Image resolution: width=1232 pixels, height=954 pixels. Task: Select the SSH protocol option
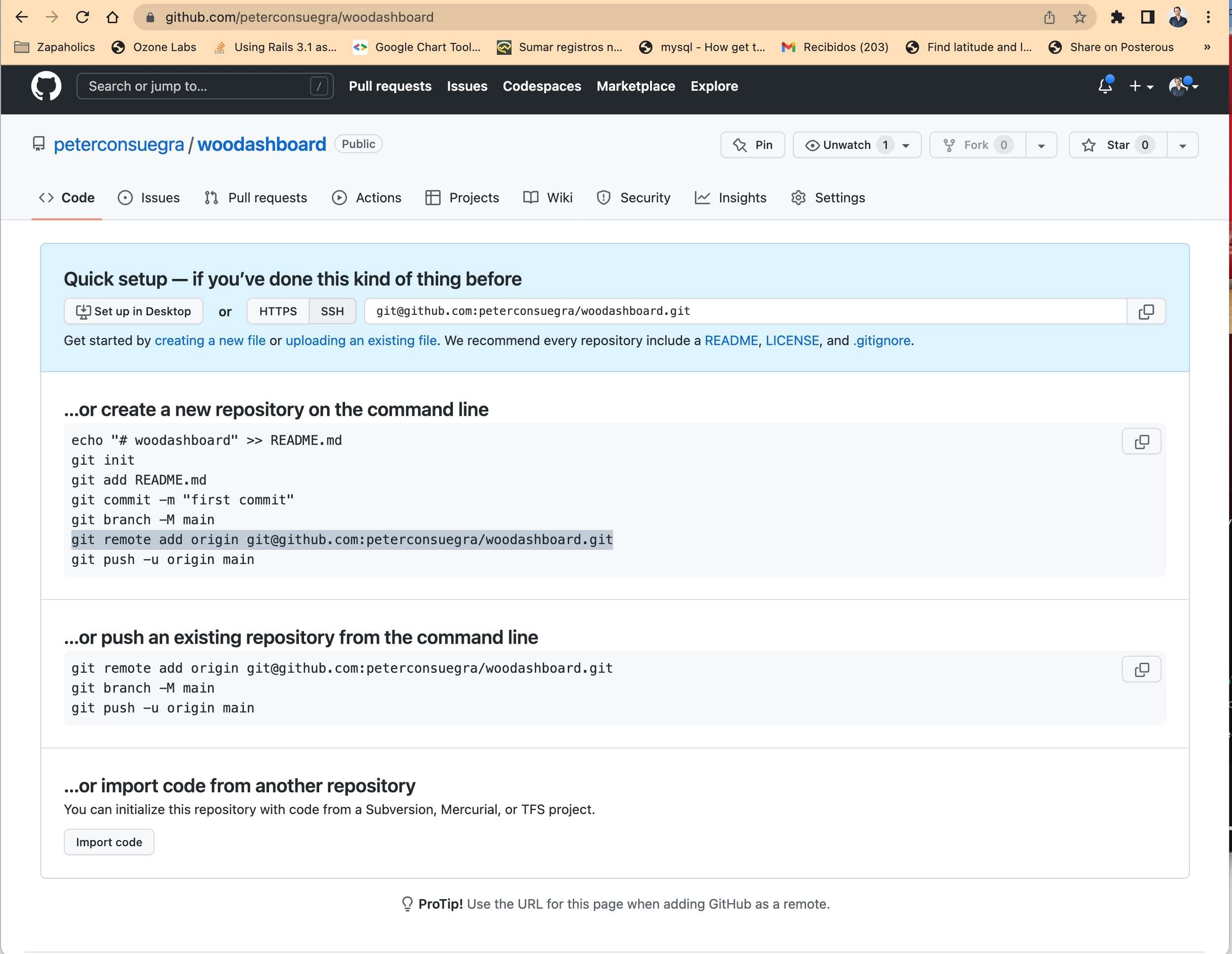click(x=332, y=311)
